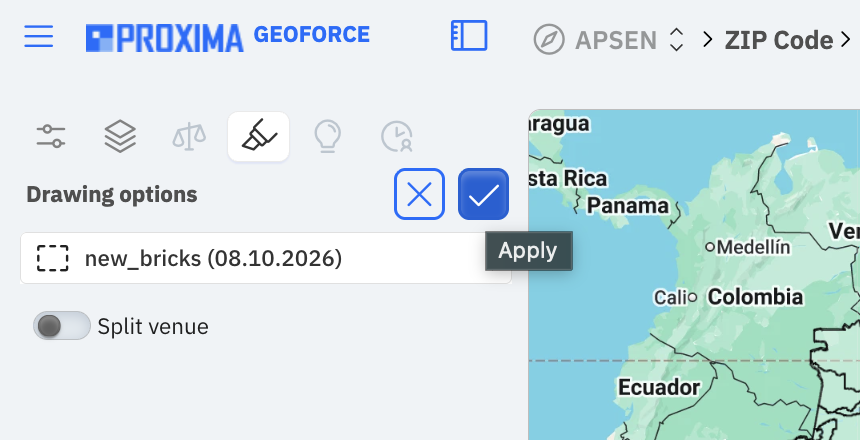Click the Medellín city marker on map
The image size is (860, 440).
tap(710, 247)
